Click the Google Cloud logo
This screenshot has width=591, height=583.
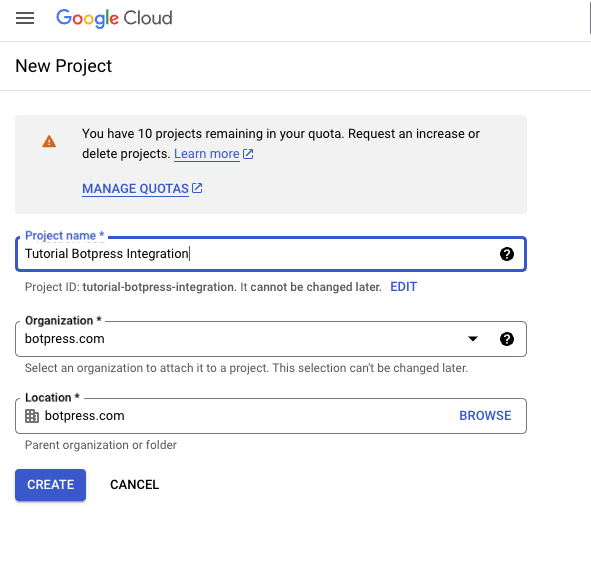(114, 18)
